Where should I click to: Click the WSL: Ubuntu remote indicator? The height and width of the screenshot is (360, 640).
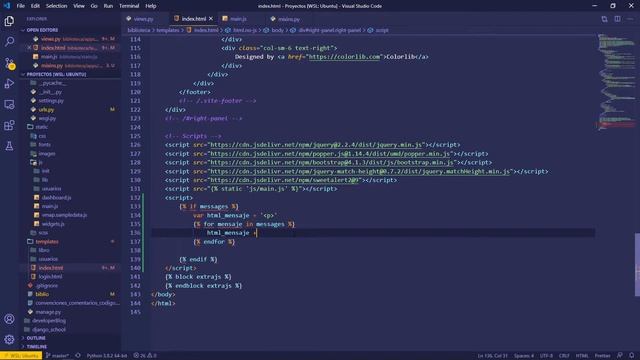coord(21,356)
